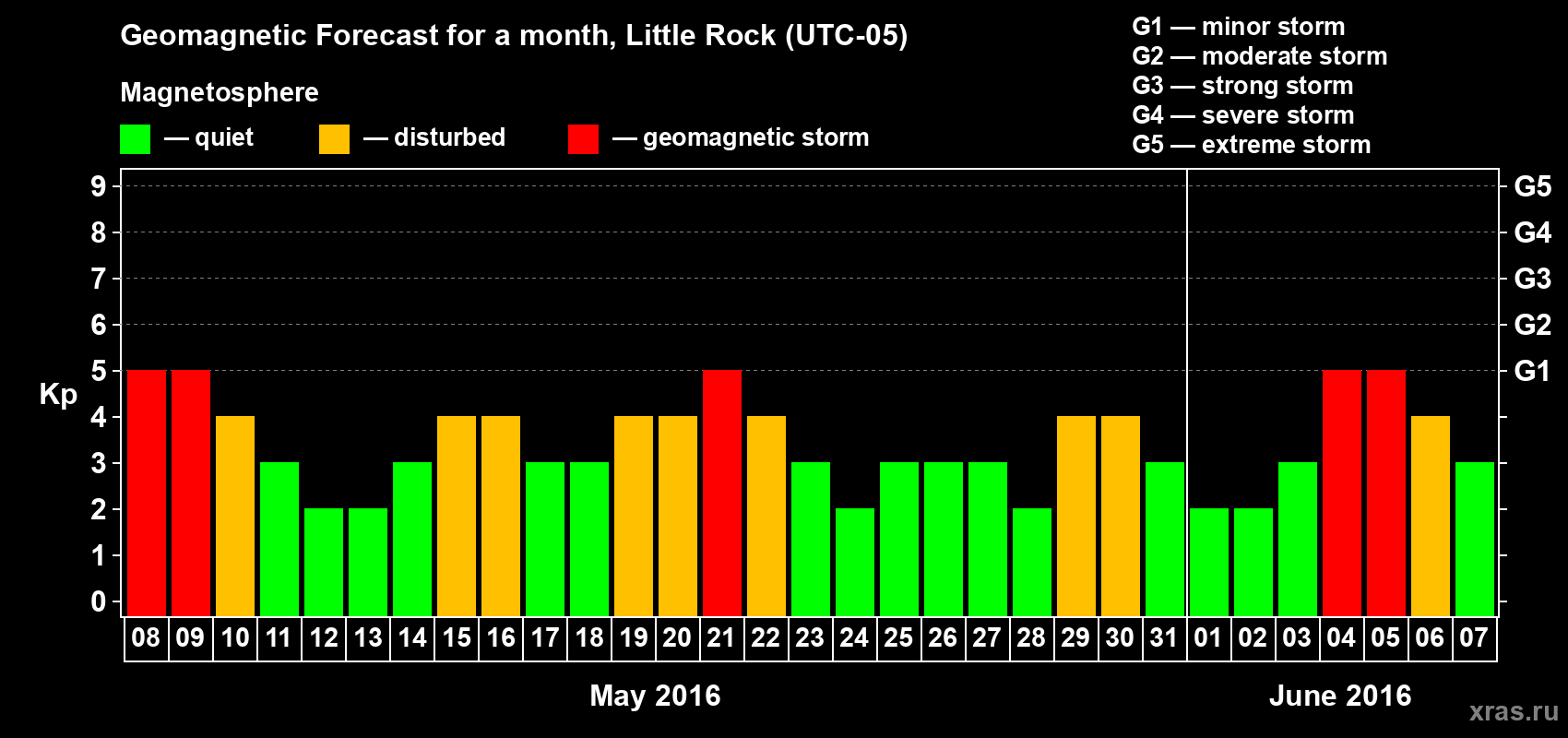This screenshot has width=1568, height=738.
Task: Click the G3 storm level axis label
Action: pos(1532,279)
